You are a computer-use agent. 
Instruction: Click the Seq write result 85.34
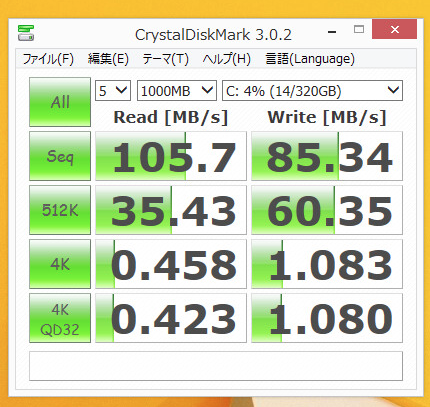pos(327,156)
